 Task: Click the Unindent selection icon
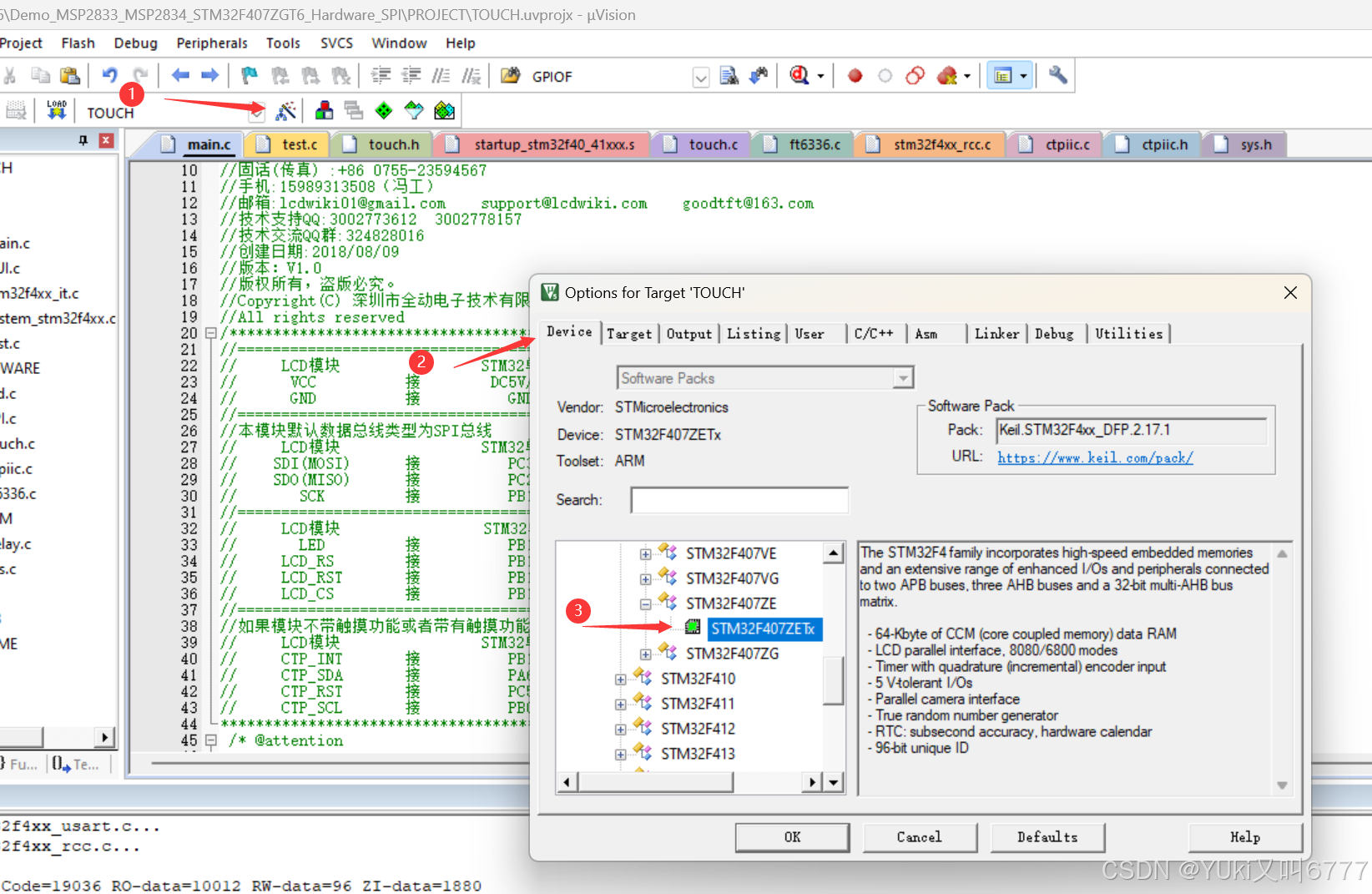tap(411, 76)
